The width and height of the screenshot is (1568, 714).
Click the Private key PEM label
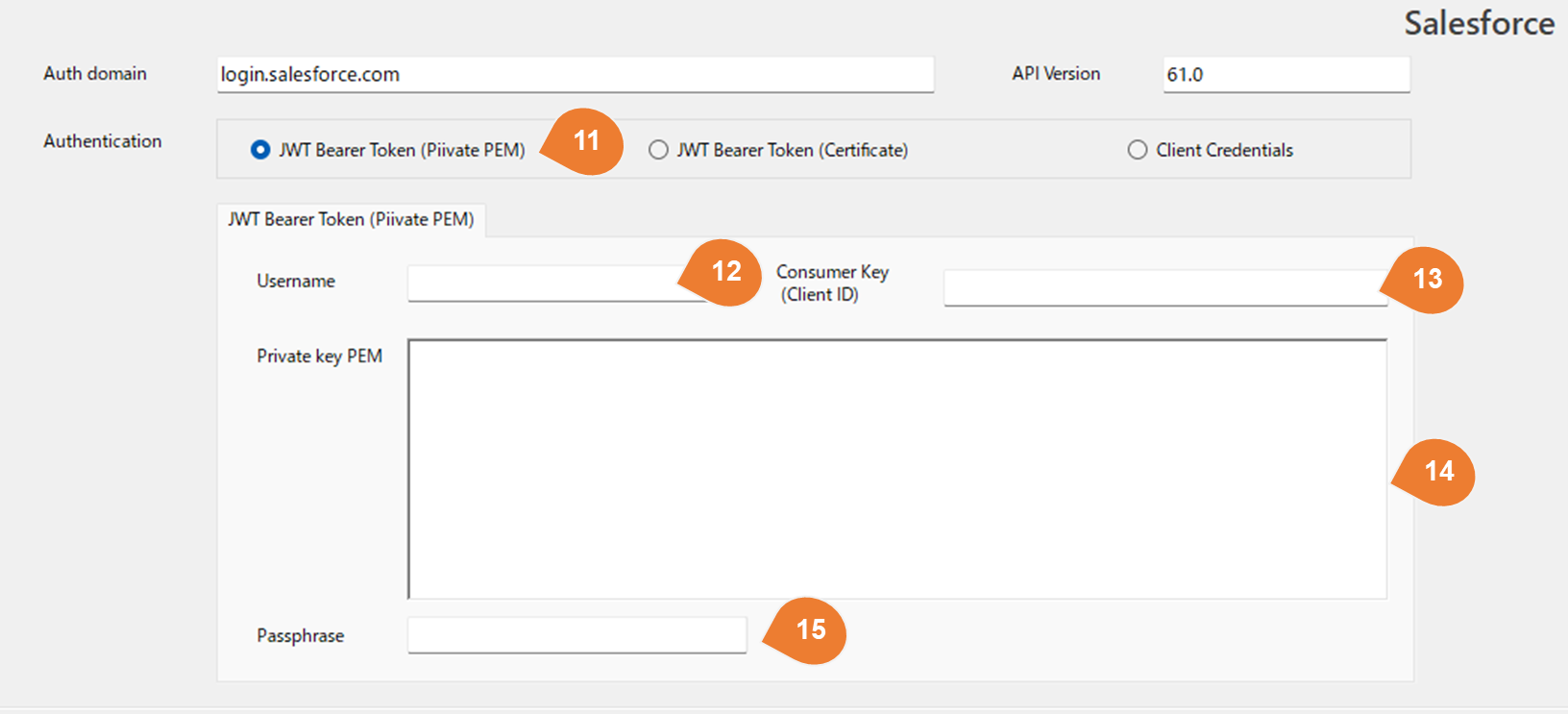319,357
